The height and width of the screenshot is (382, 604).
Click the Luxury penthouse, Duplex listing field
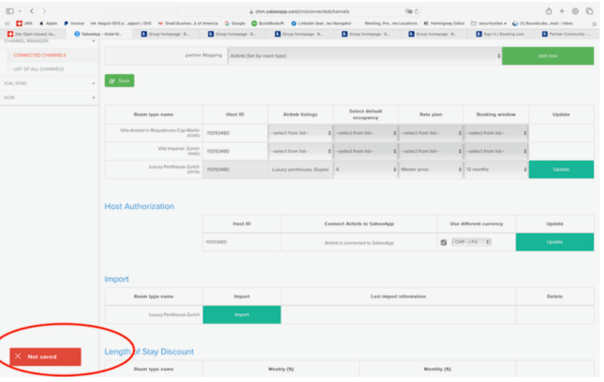300,169
